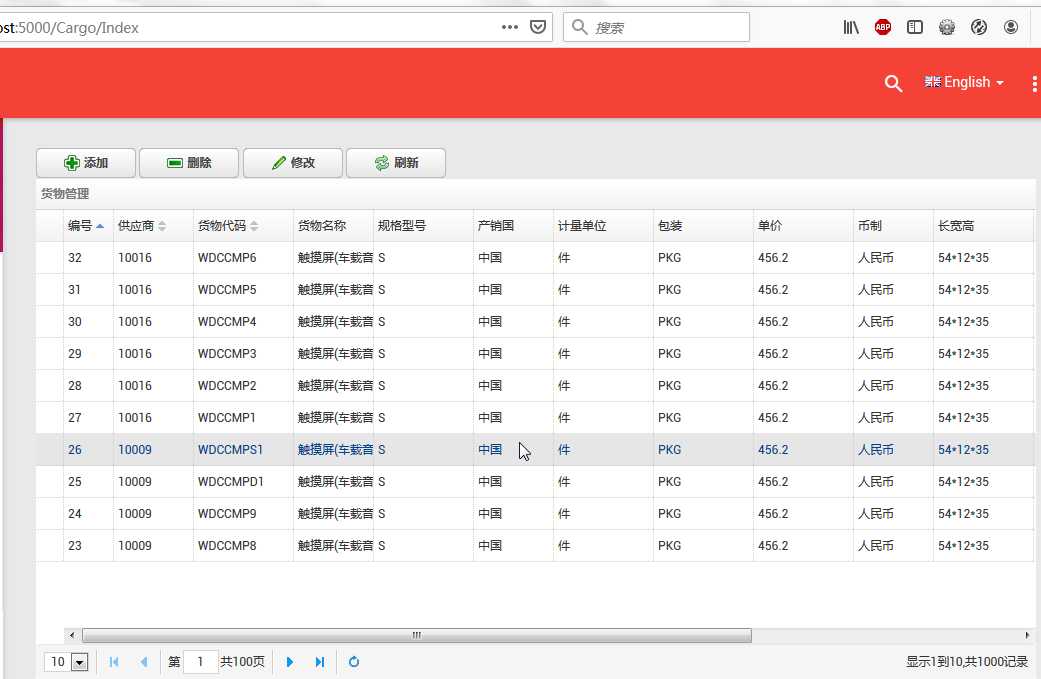The width and height of the screenshot is (1041, 679).
Task: Click the 删除 (Delete) button
Action: coord(189,163)
